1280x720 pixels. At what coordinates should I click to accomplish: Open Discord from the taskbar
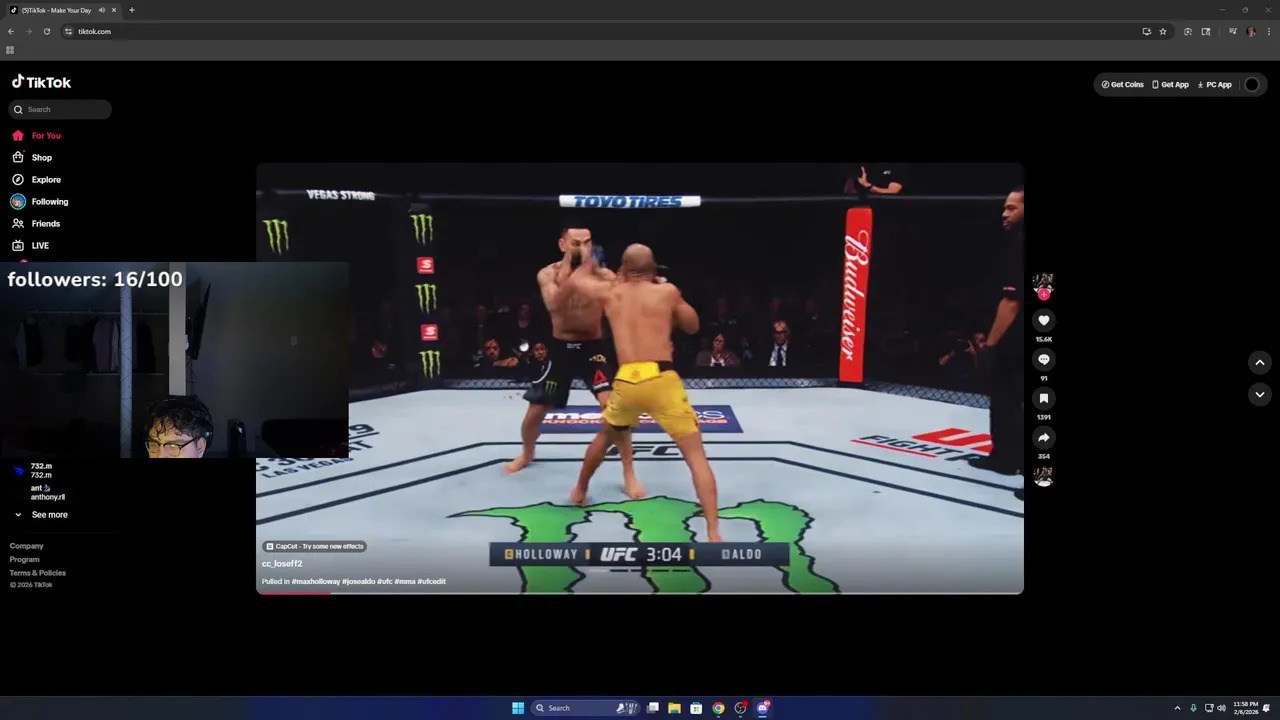click(762, 708)
